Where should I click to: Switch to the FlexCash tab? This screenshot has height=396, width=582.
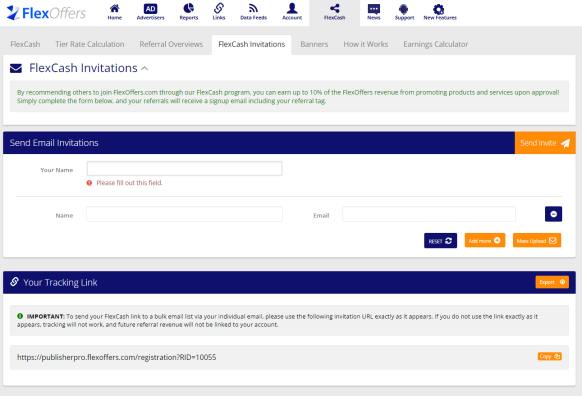pos(25,44)
